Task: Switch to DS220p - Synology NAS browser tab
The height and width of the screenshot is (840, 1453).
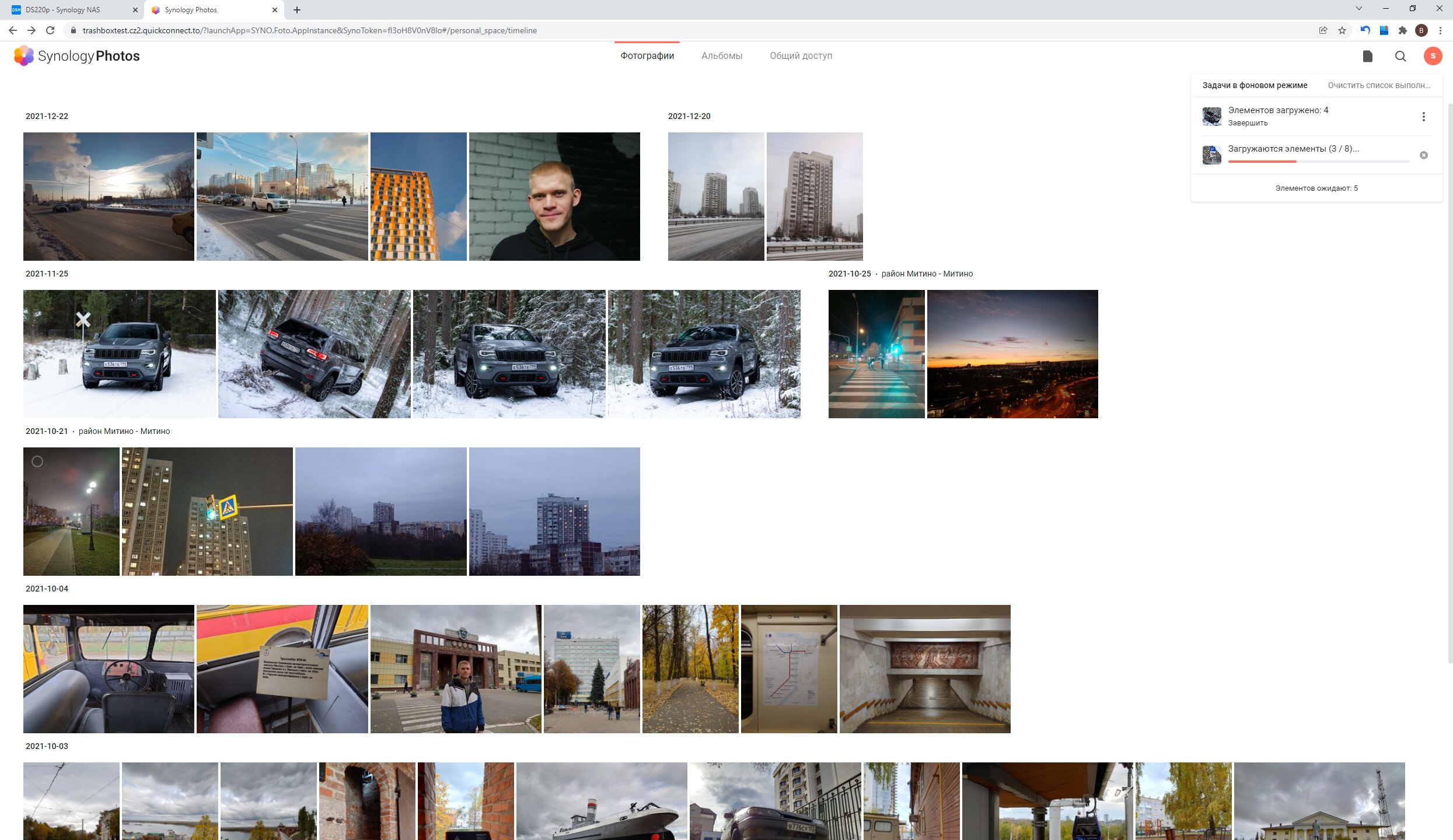Action: click(x=73, y=10)
